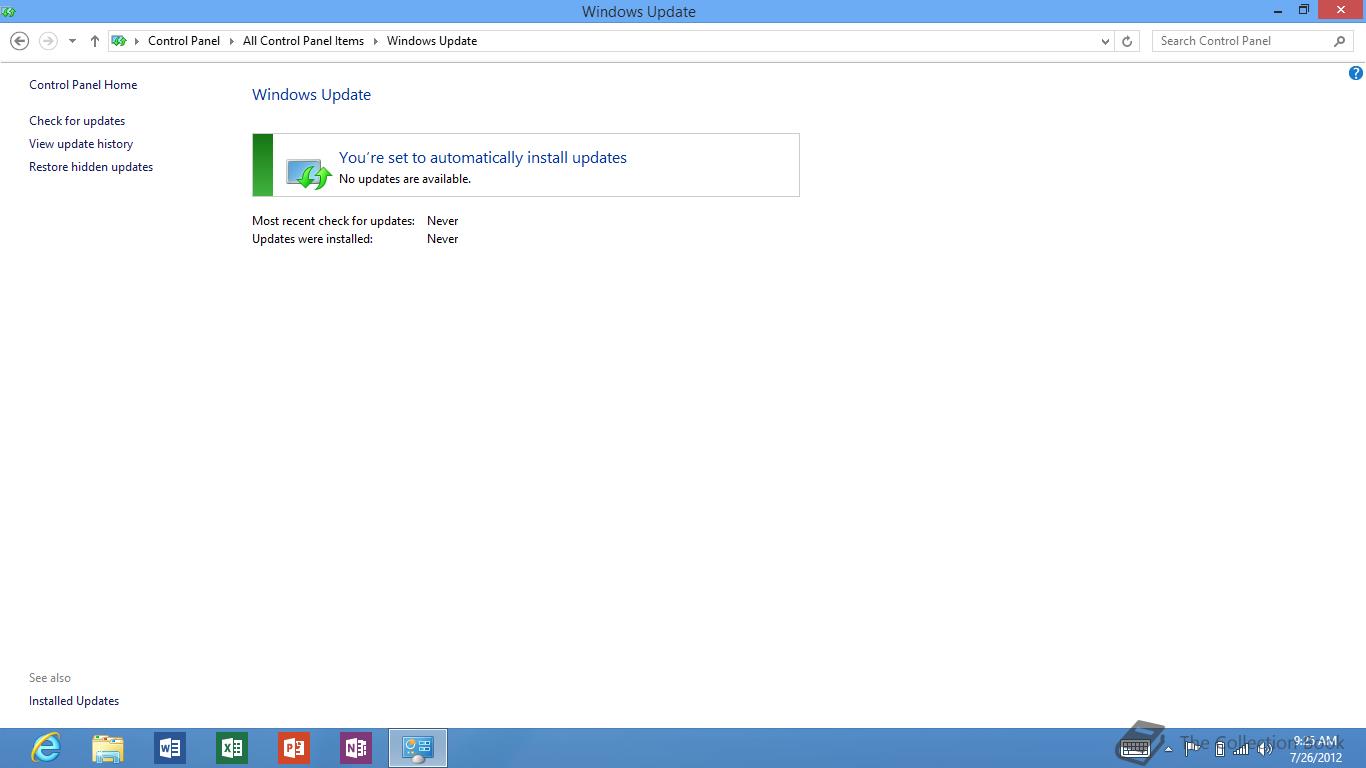The width and height of the screenshot is (1366, 768).
Task: Go up one level with the Up arrow
Action: pos(95,41)
